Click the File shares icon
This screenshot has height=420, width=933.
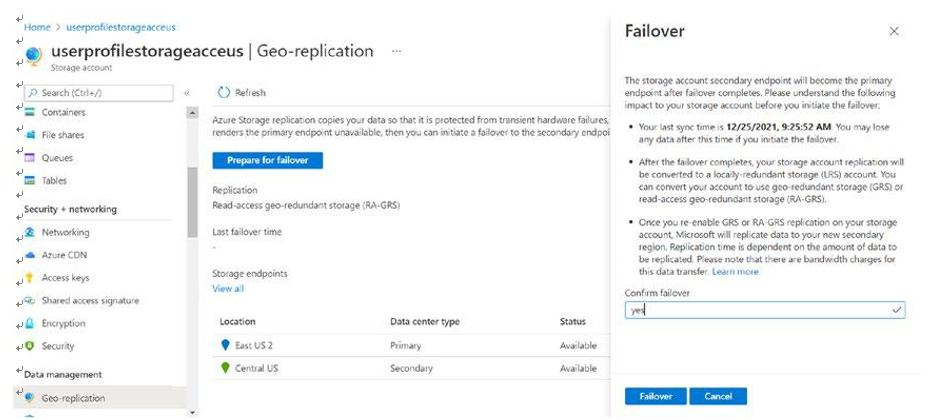click(30, 135)
